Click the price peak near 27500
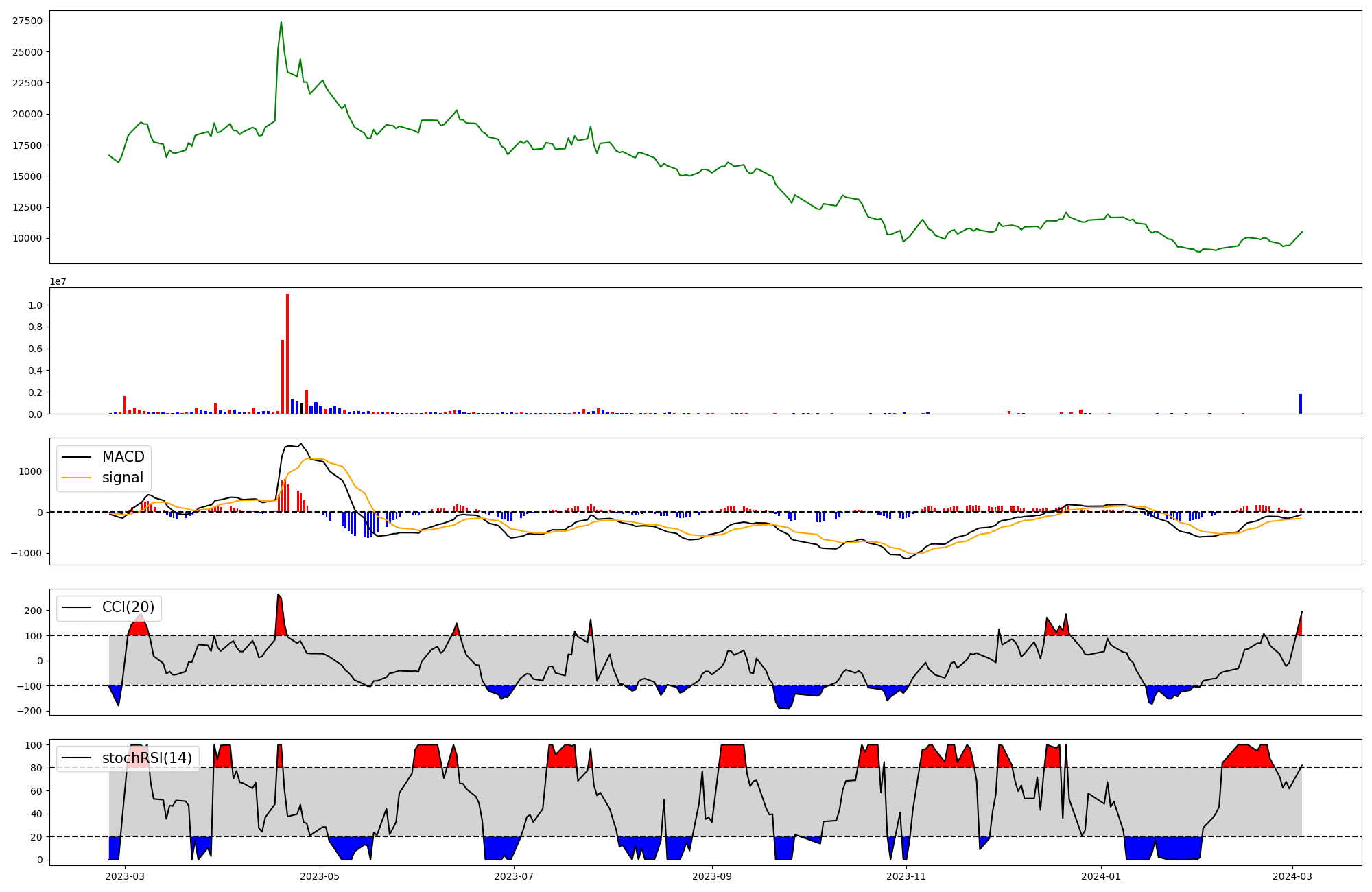The height and width of the screenshot is (892, 1372). click(x=281, y=23)
